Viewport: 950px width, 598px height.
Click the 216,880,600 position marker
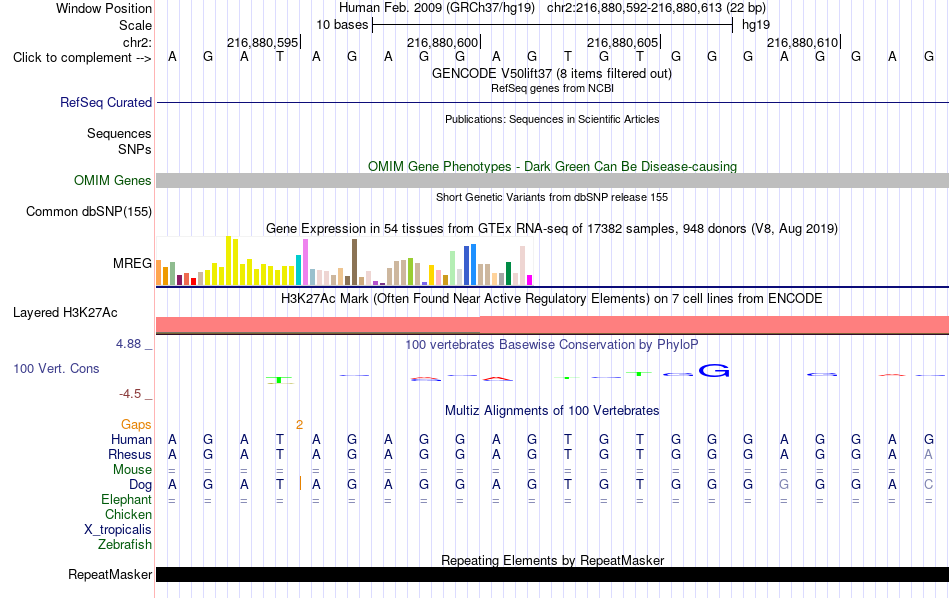tap(443, 42)
